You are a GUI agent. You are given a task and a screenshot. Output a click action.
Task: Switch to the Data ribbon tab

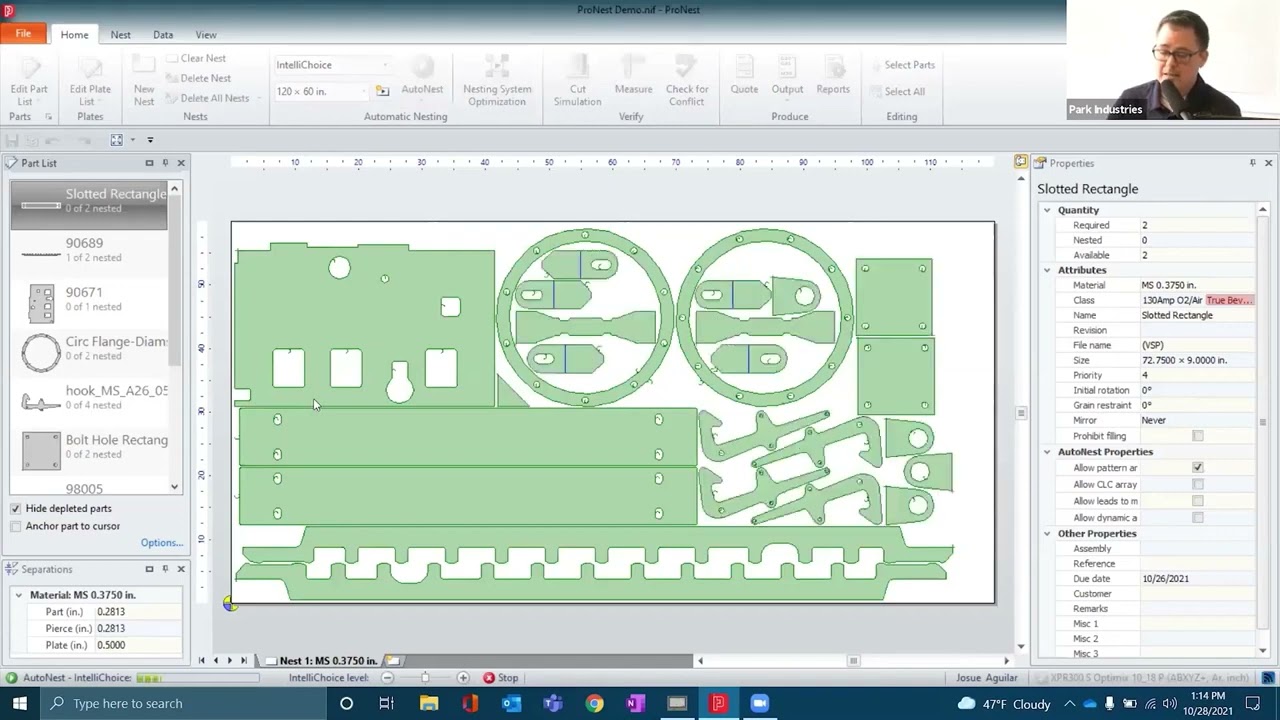(163, 34)
